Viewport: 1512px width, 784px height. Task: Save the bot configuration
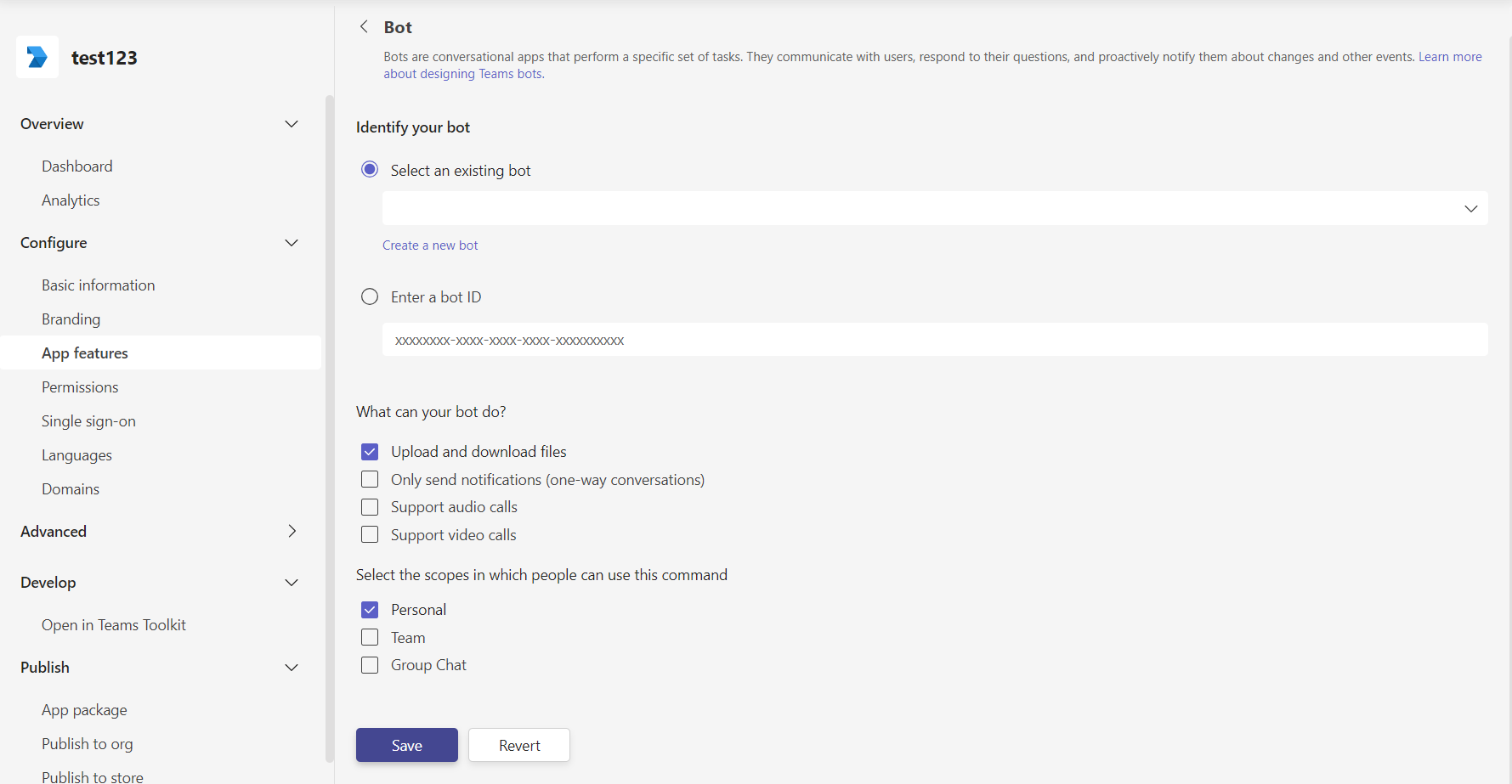pos(406,745)
